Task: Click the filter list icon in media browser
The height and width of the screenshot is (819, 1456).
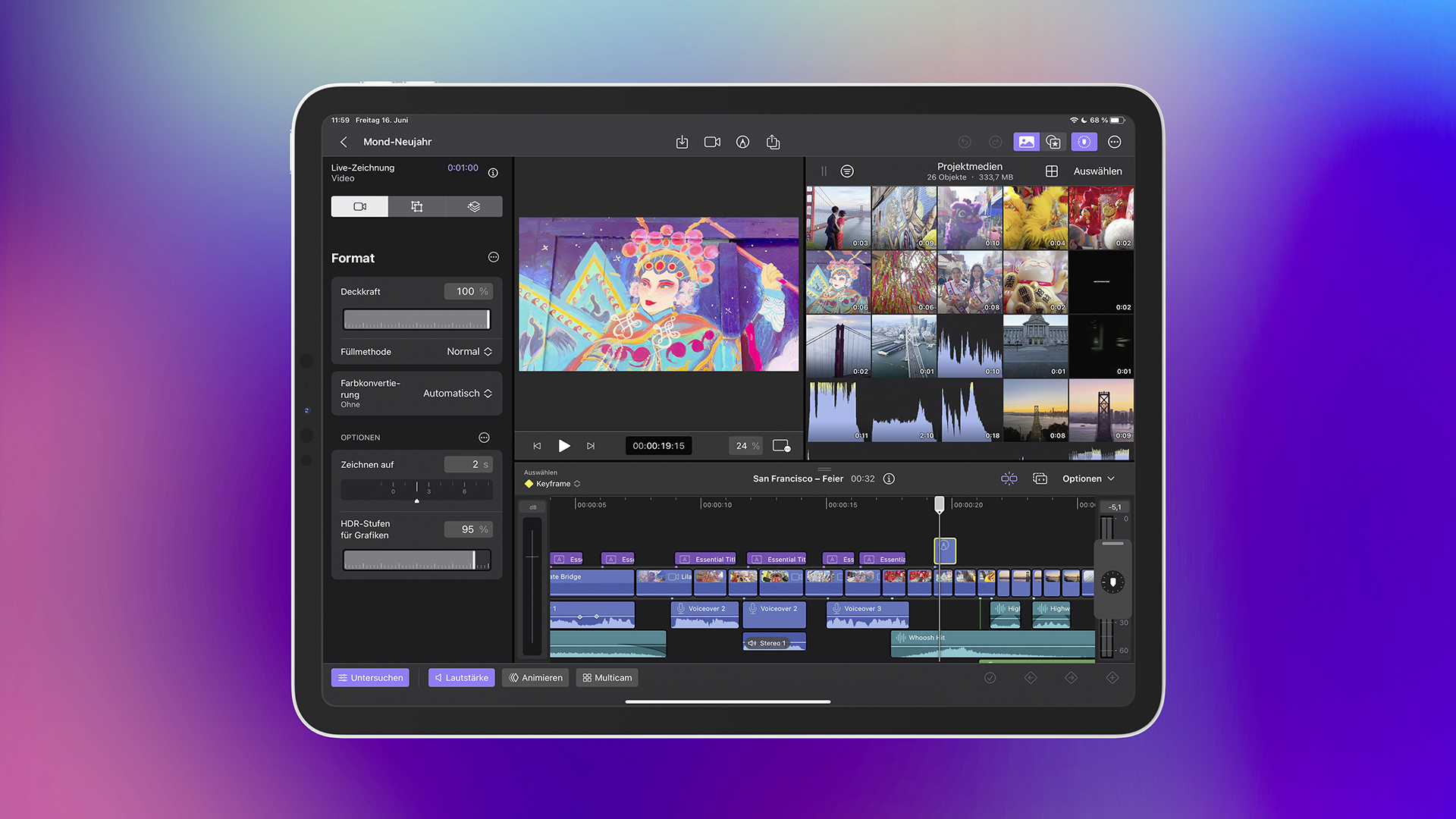Action: click(847, 171)
